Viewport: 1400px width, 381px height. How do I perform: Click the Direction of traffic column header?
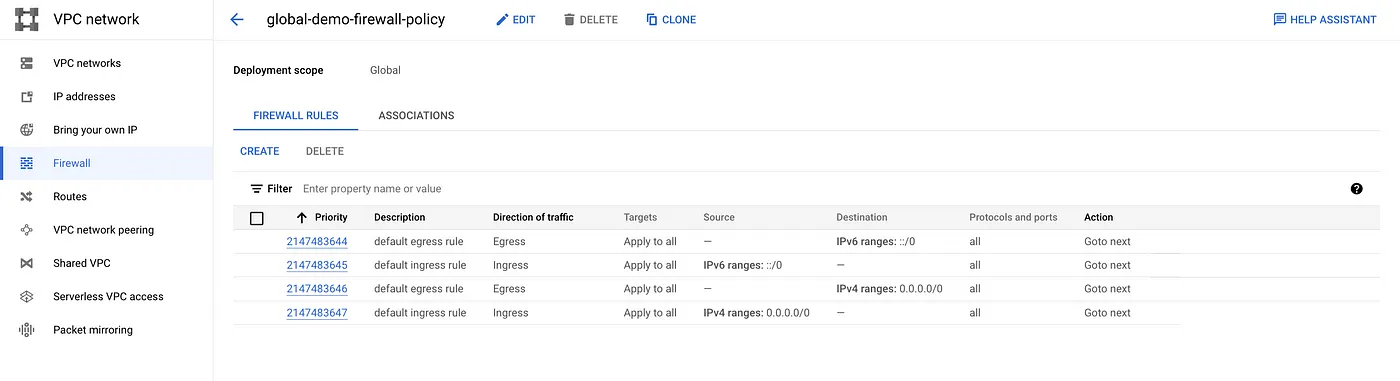533,218
